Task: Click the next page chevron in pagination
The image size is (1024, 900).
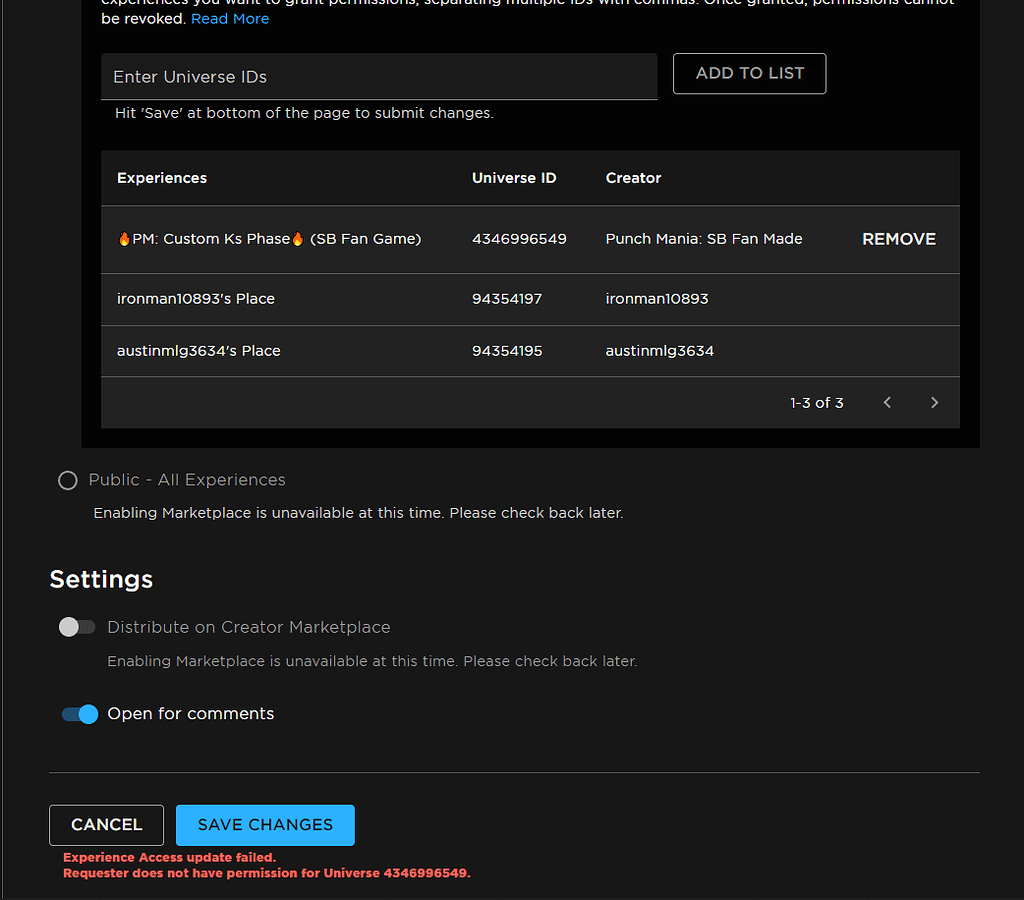Action: pos(934,402)
